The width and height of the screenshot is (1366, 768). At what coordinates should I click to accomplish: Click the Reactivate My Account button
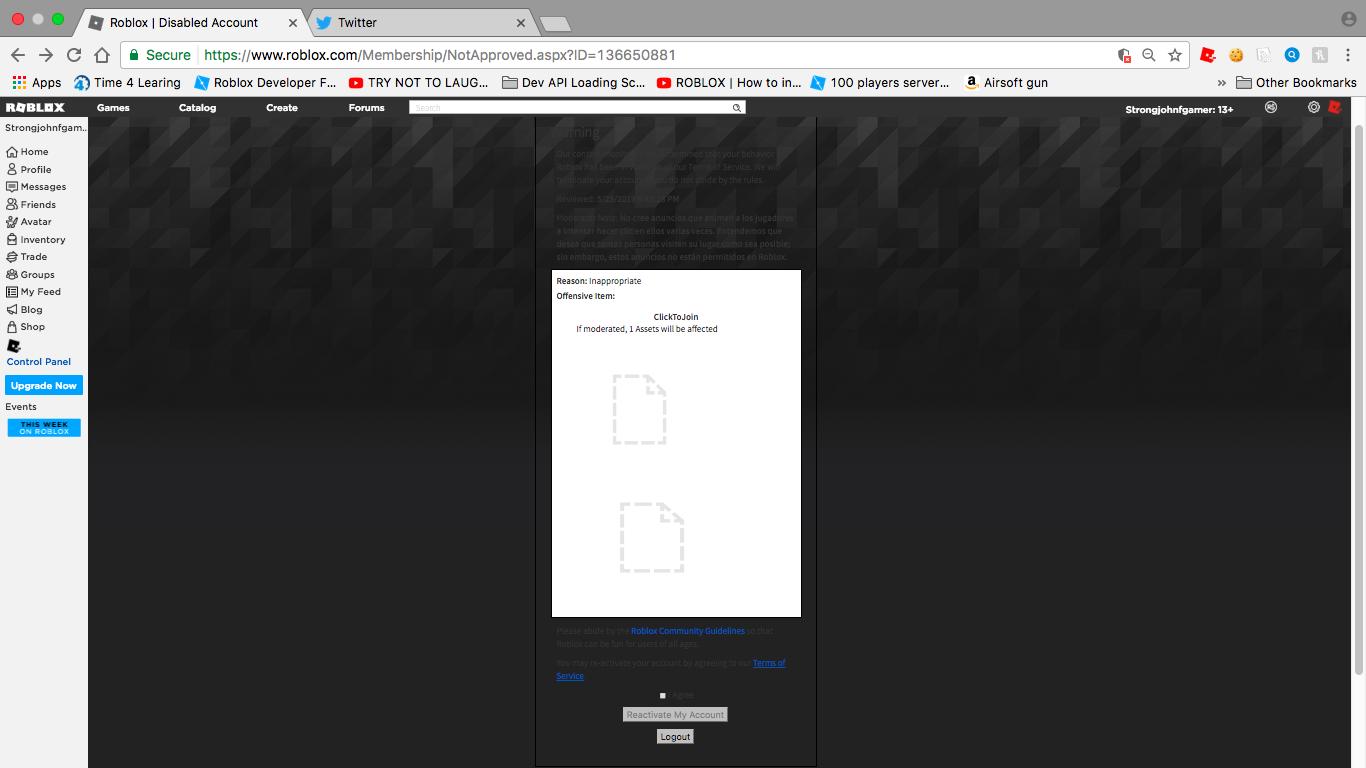pos(675,715)
